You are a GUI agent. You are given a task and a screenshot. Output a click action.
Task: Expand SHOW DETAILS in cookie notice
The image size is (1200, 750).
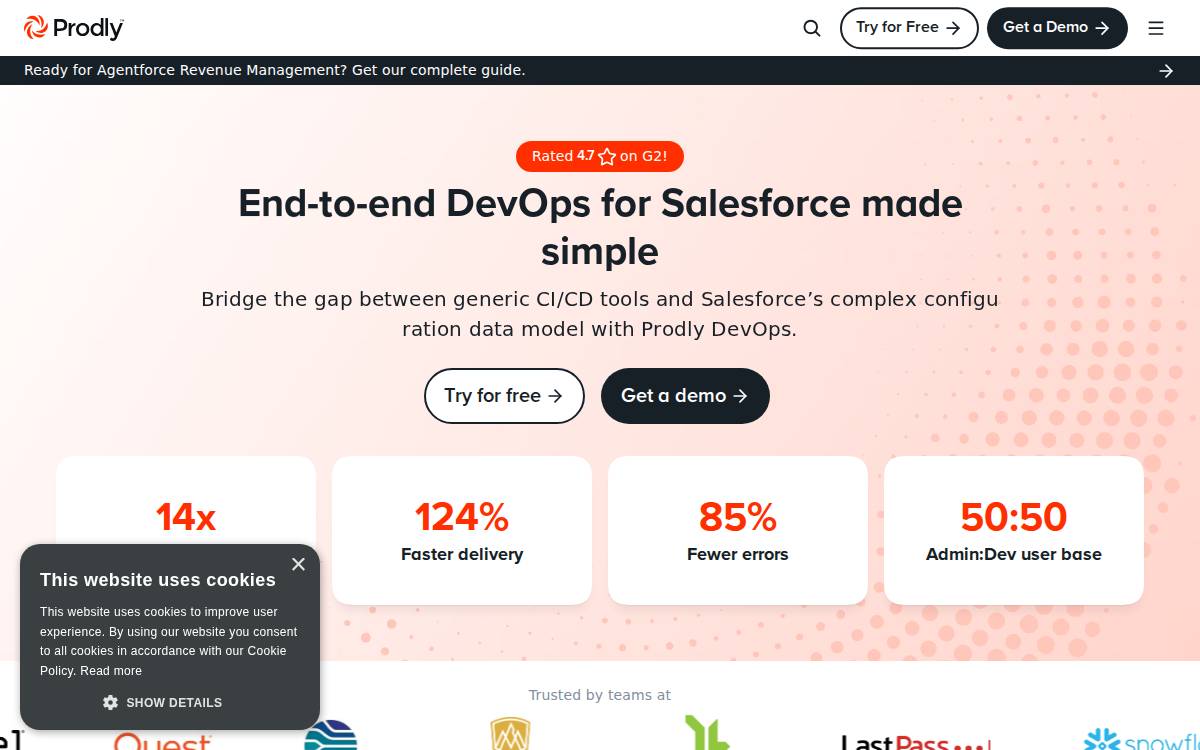[163, 702]
